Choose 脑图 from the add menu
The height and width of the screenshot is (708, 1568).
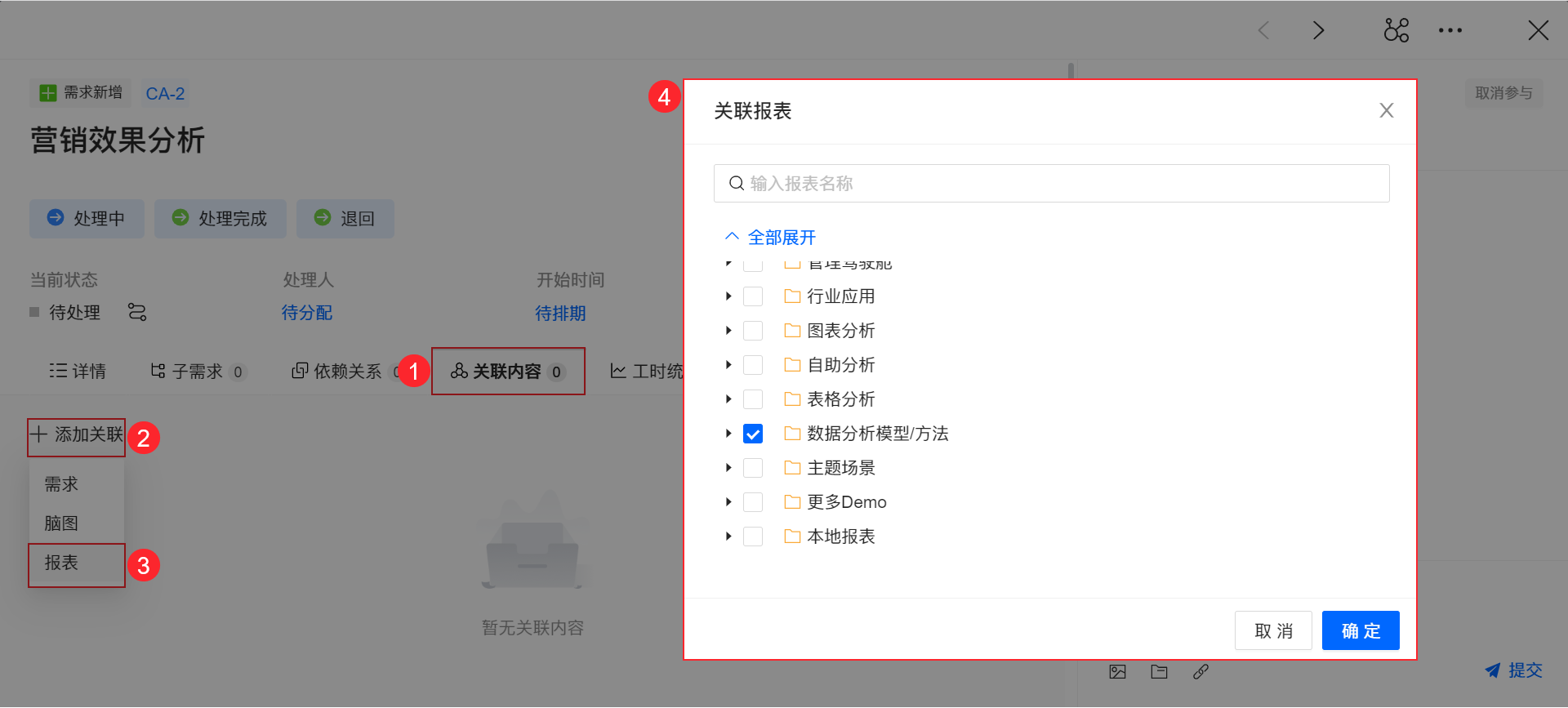[77, 523]
